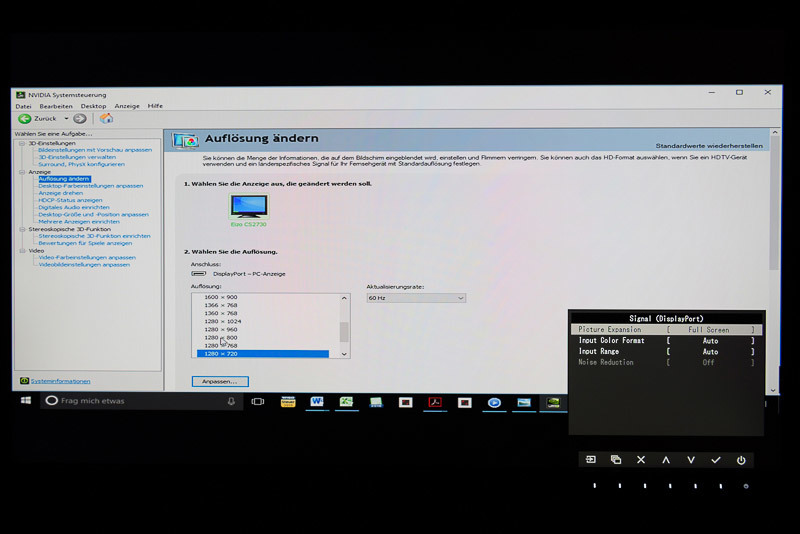Click the main panel scroll-up arrow

click(774, 133)
